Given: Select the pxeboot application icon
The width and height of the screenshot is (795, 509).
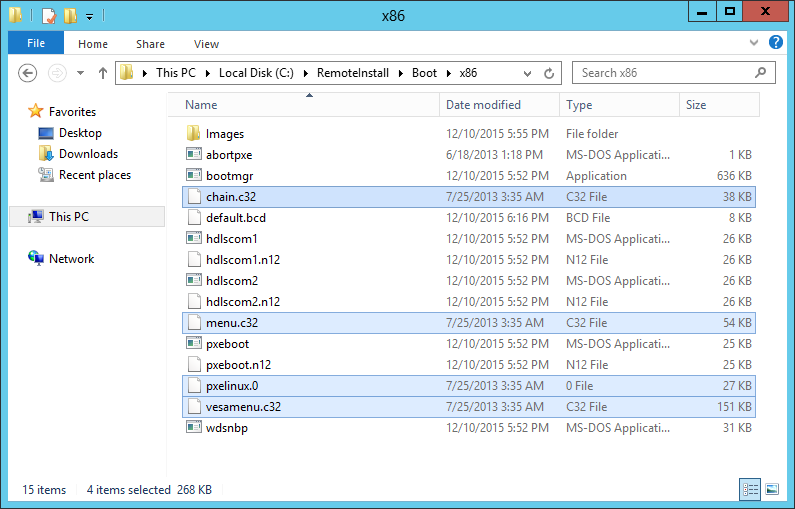Looking at the screenshot, I should pos(194,343).
